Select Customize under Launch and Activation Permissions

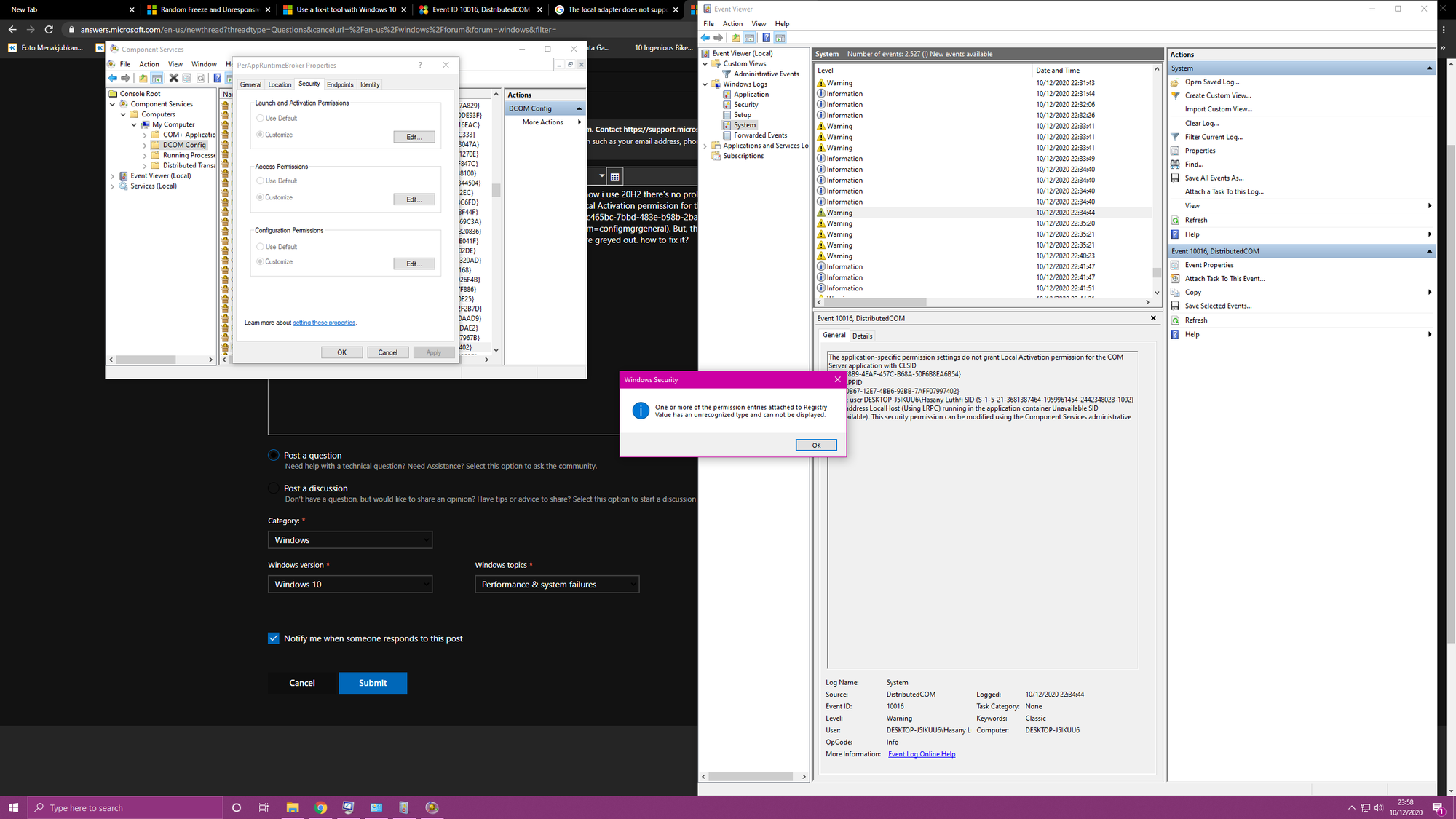tap(260, 135)
